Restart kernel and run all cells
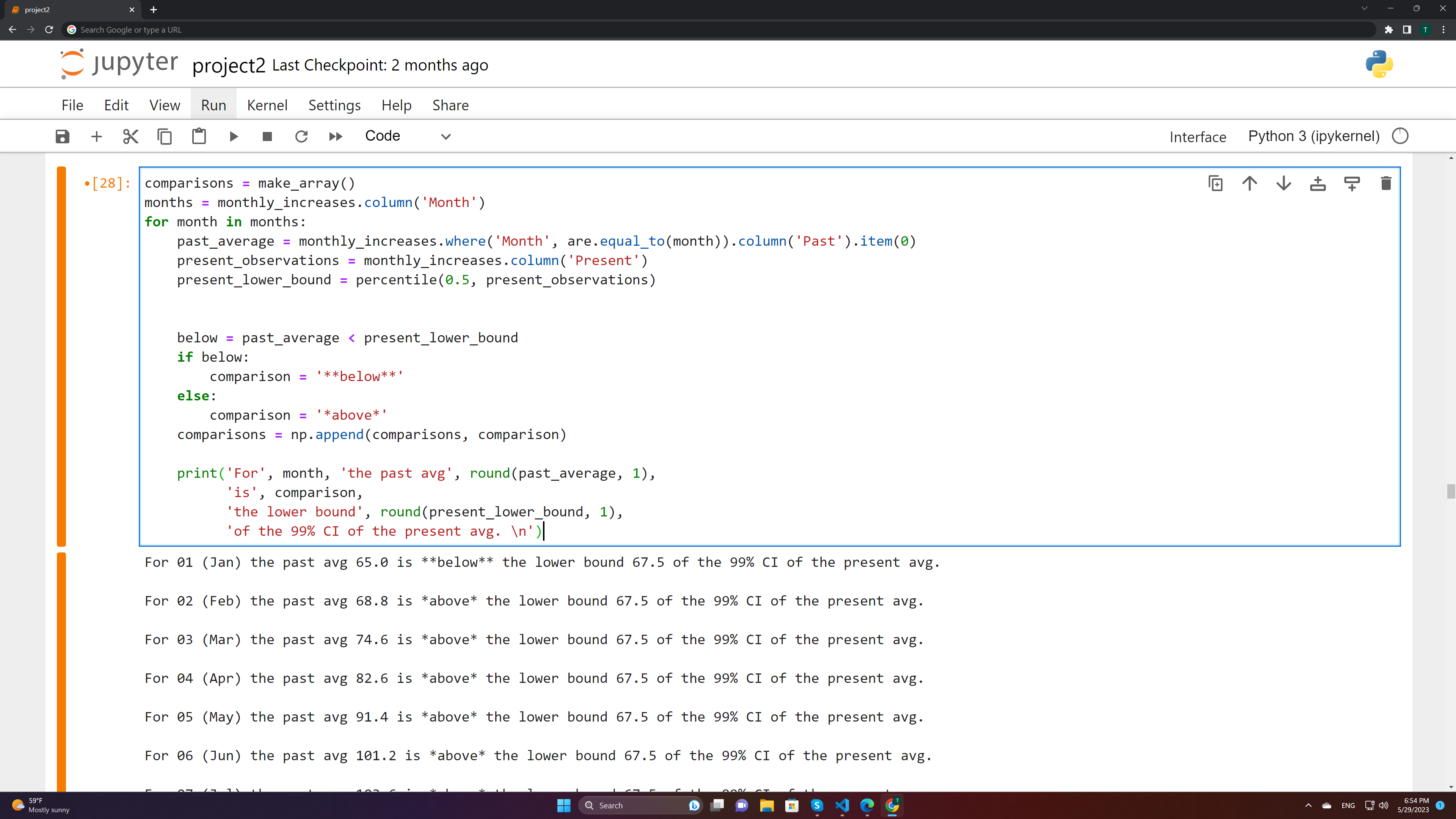 (x=336, y=136)
